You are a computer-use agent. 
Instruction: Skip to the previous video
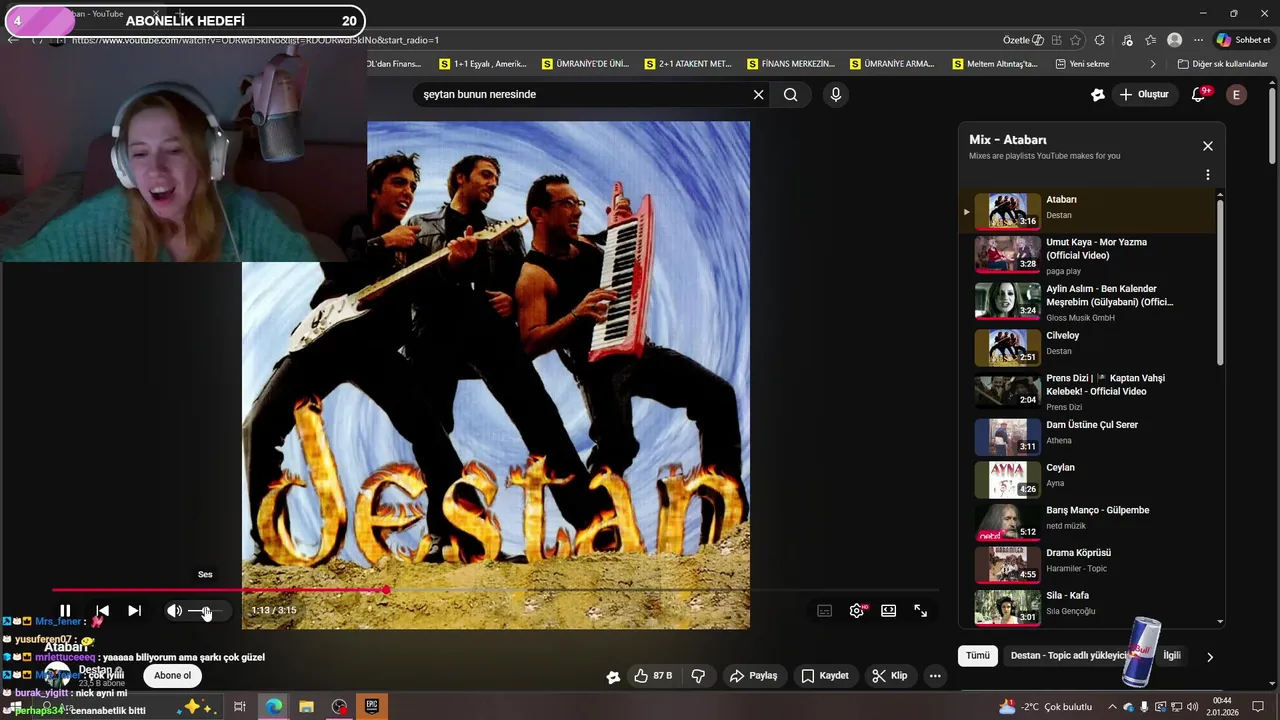click(x=102, y=611)
